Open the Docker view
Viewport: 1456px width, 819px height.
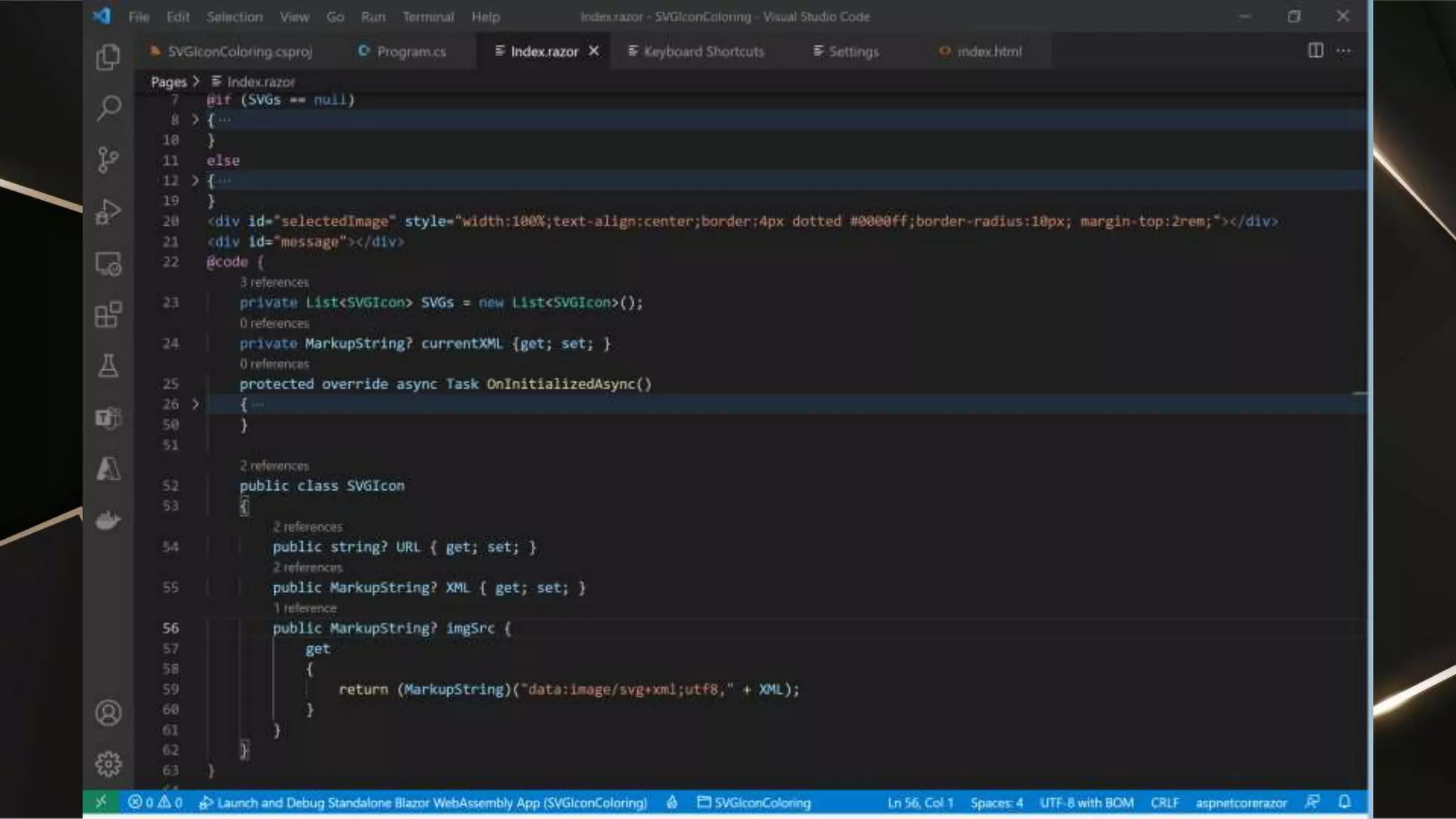pos(108,520)
